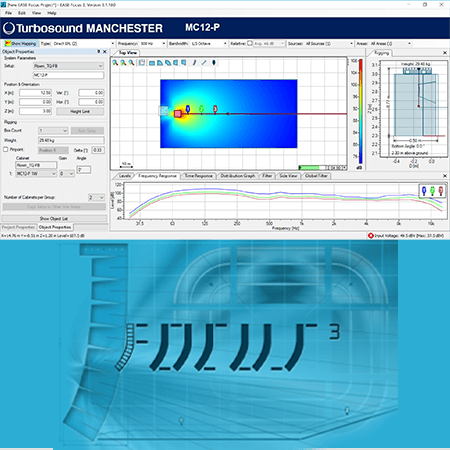Switch to the Global Filter tab
The height and width of the screenshot is (450, 450).
[316, 176]
